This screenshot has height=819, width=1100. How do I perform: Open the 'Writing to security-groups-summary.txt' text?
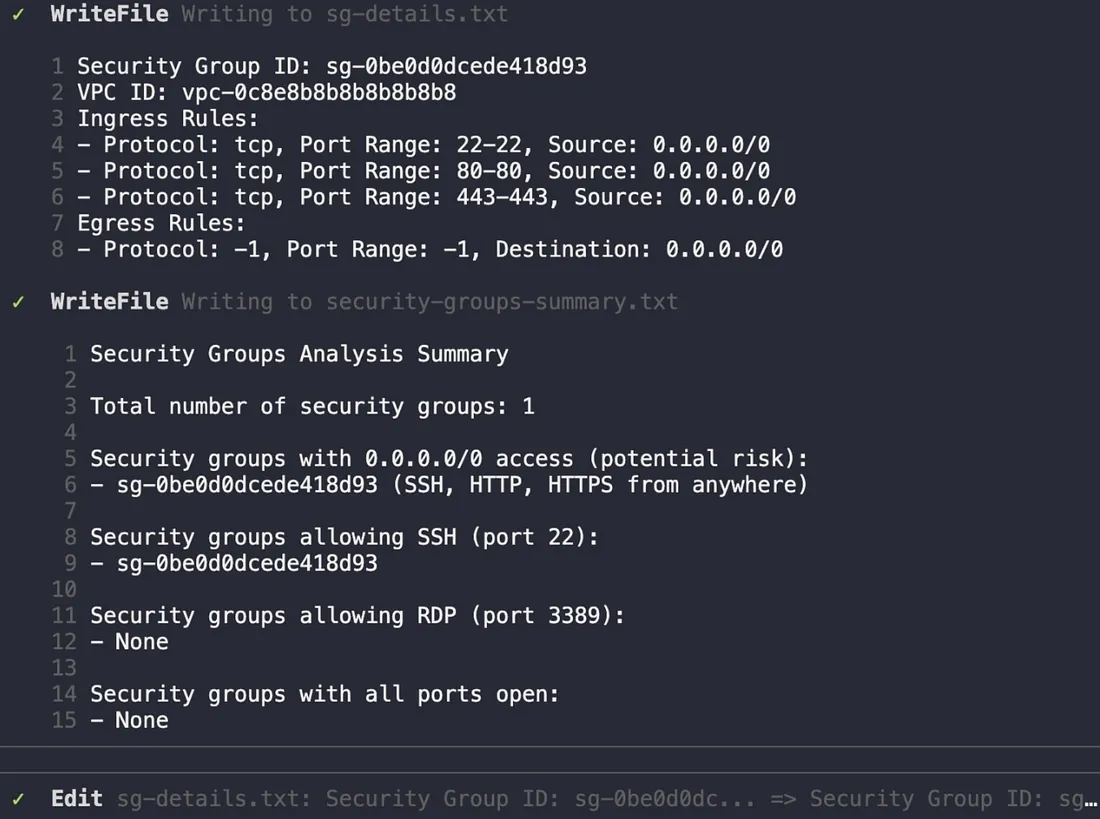coord(430,301)
